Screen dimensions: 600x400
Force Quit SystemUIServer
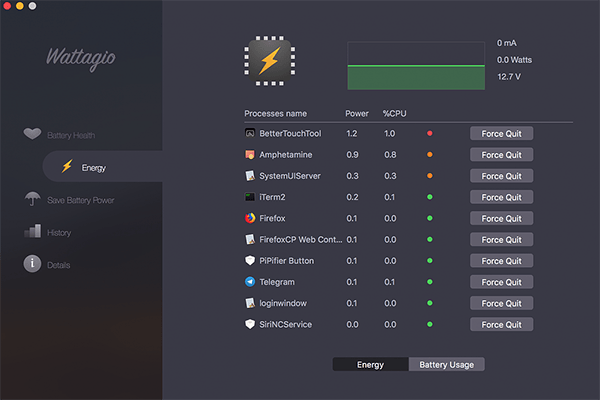(x=501, y=176)
